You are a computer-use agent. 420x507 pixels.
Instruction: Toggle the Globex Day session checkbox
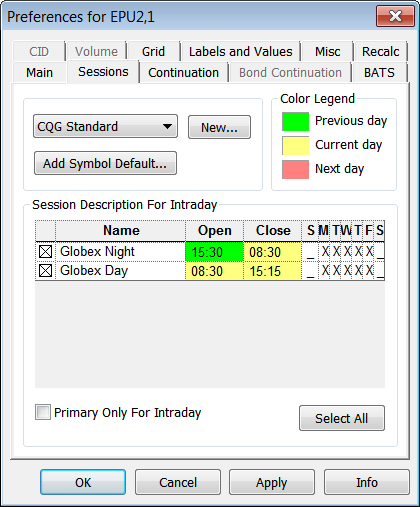pyautogui.click(x=45, y=271)
